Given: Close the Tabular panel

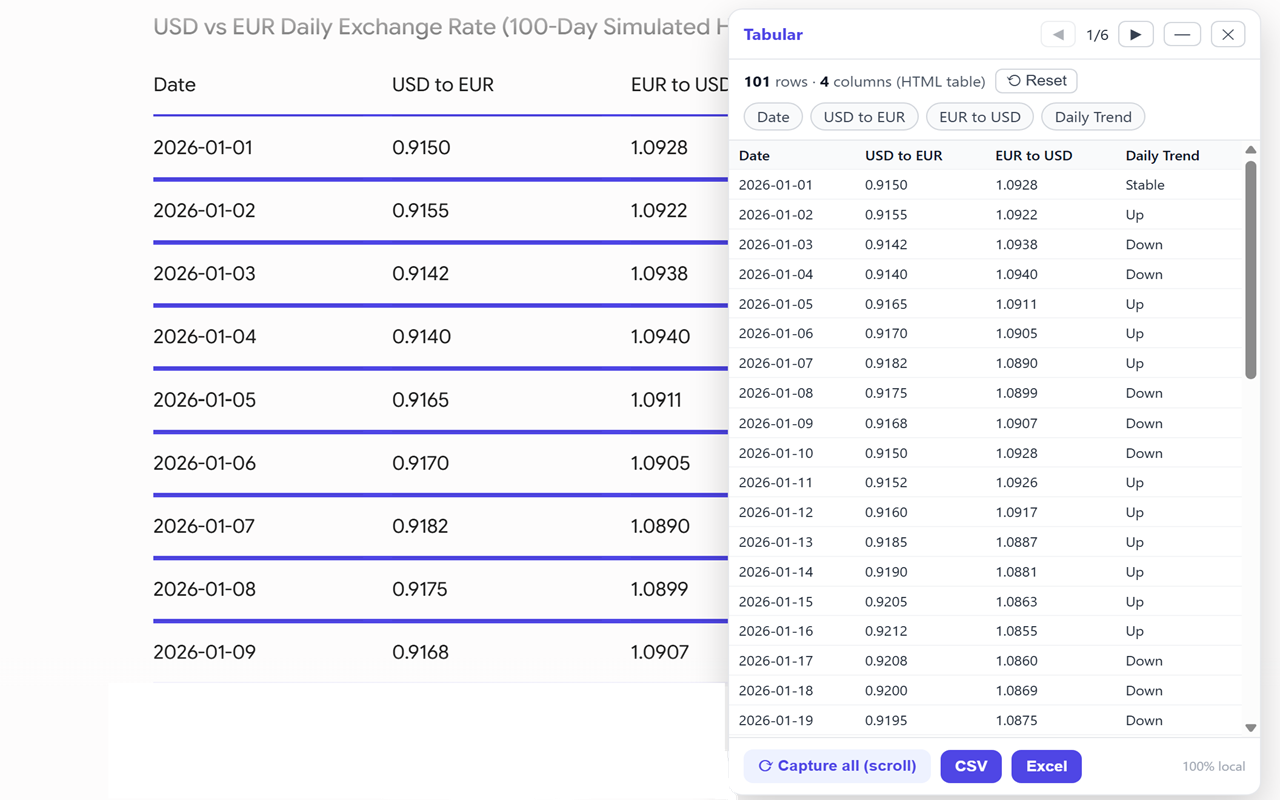Looking at the screenshot, I should click(1228, 35).
